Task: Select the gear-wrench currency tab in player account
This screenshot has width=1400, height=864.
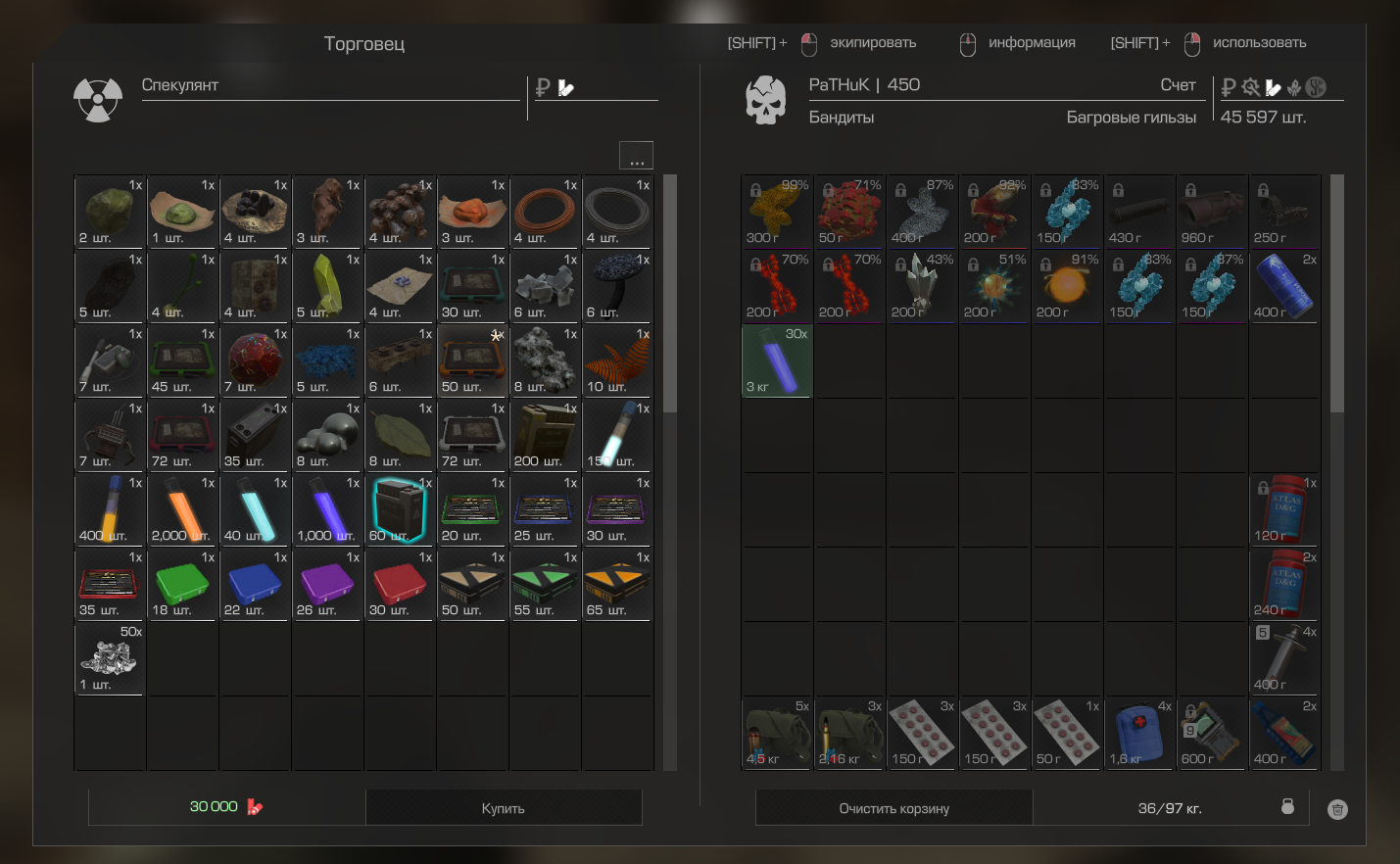Action: click(1251, 88)
